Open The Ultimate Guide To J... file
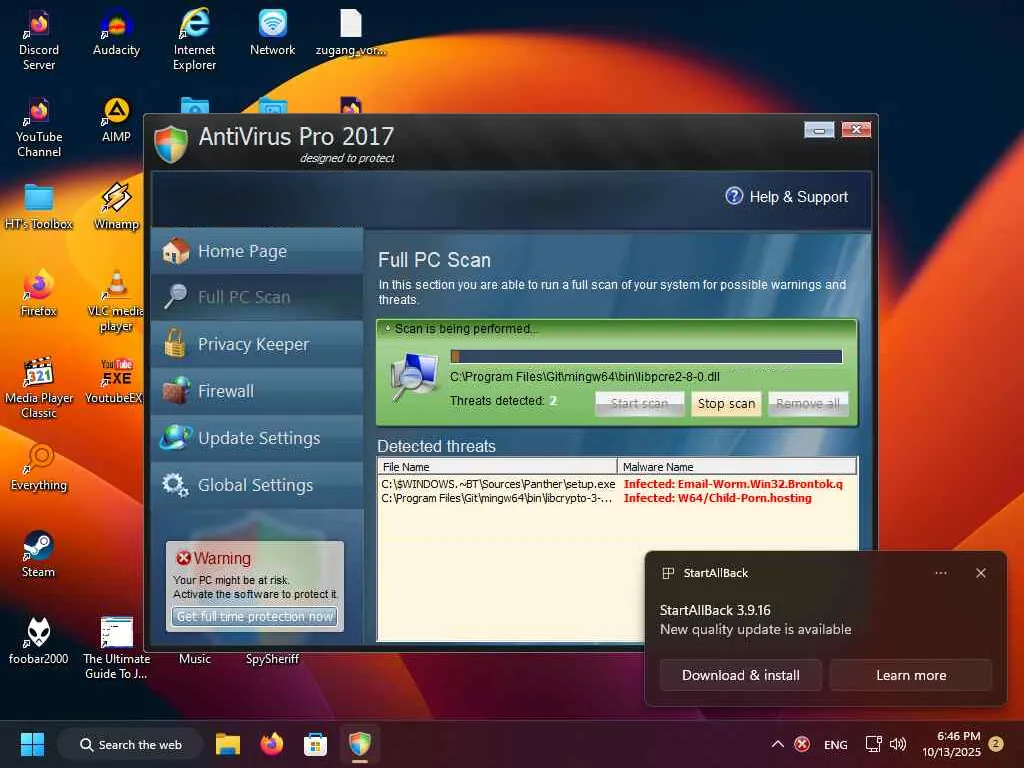This screenshot has height=768, width=1024. (x=116, y=648)
